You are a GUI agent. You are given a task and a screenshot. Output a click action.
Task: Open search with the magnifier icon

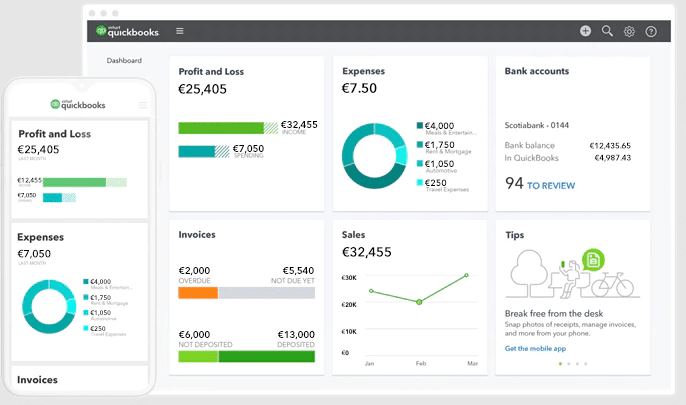point(607,31)
